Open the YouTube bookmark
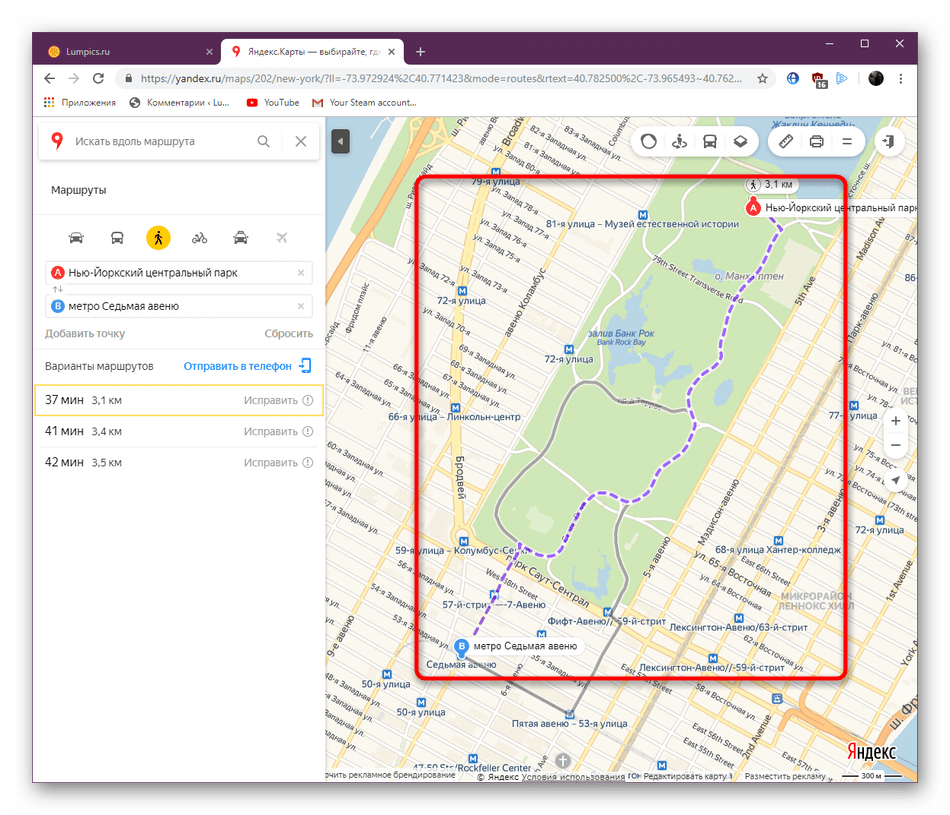This screenshot has height=815, width=950. click(x=273, y=102)
